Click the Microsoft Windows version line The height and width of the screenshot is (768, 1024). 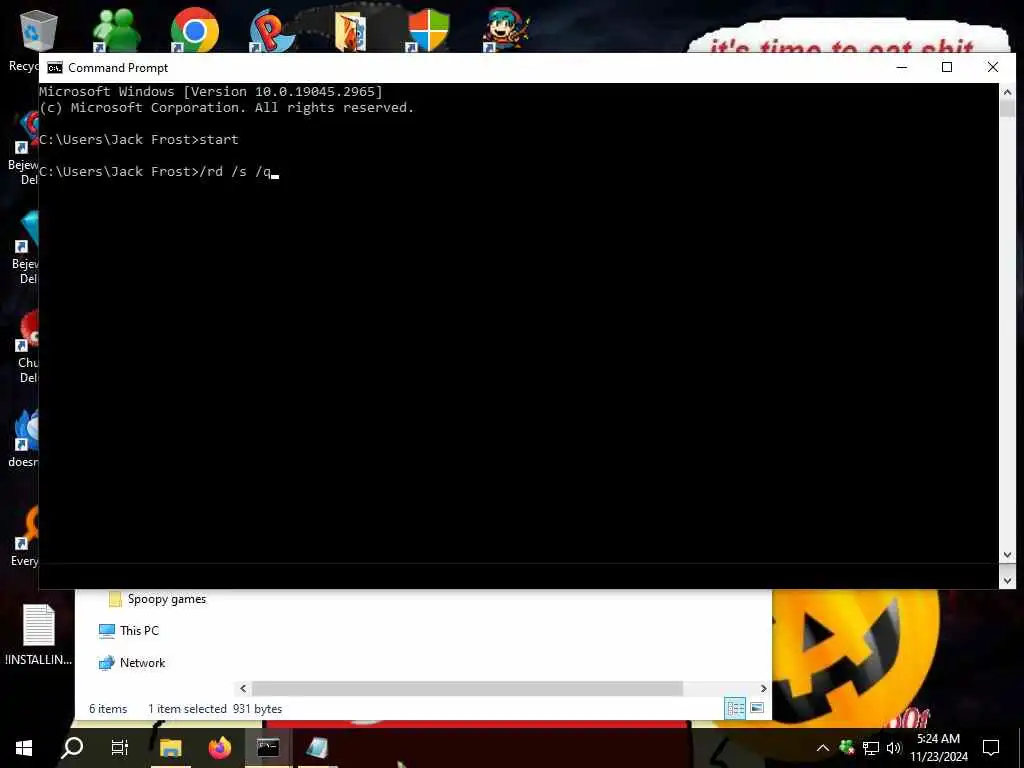point(210,91)
